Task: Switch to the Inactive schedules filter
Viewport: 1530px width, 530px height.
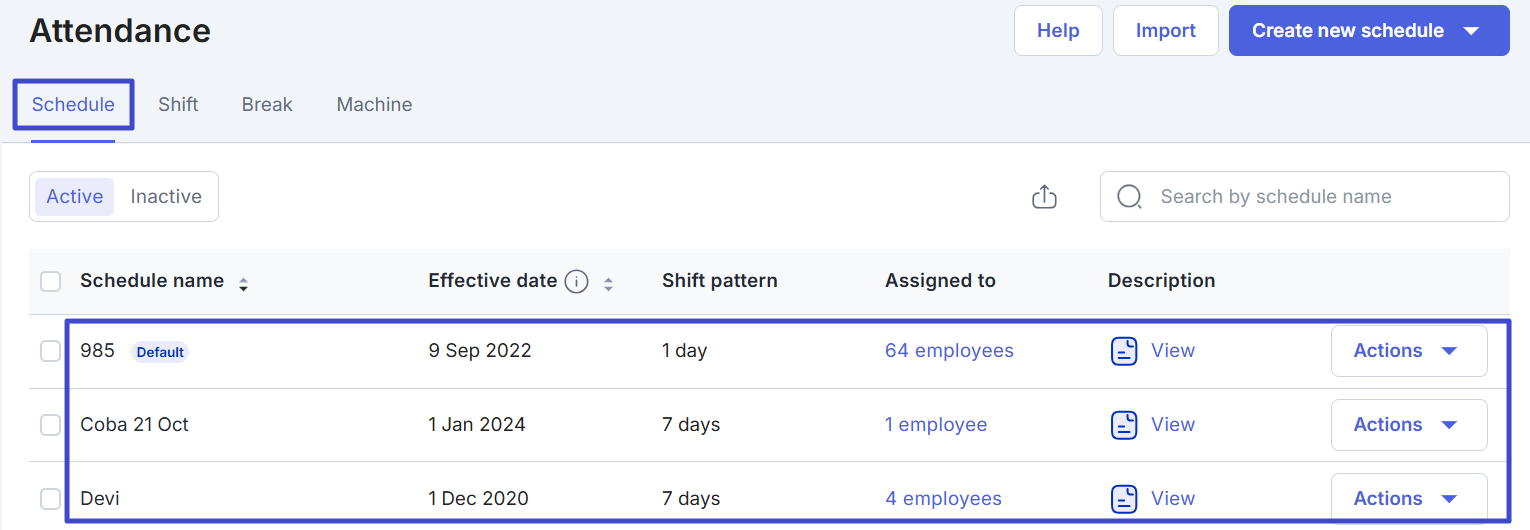Action: 166,197
